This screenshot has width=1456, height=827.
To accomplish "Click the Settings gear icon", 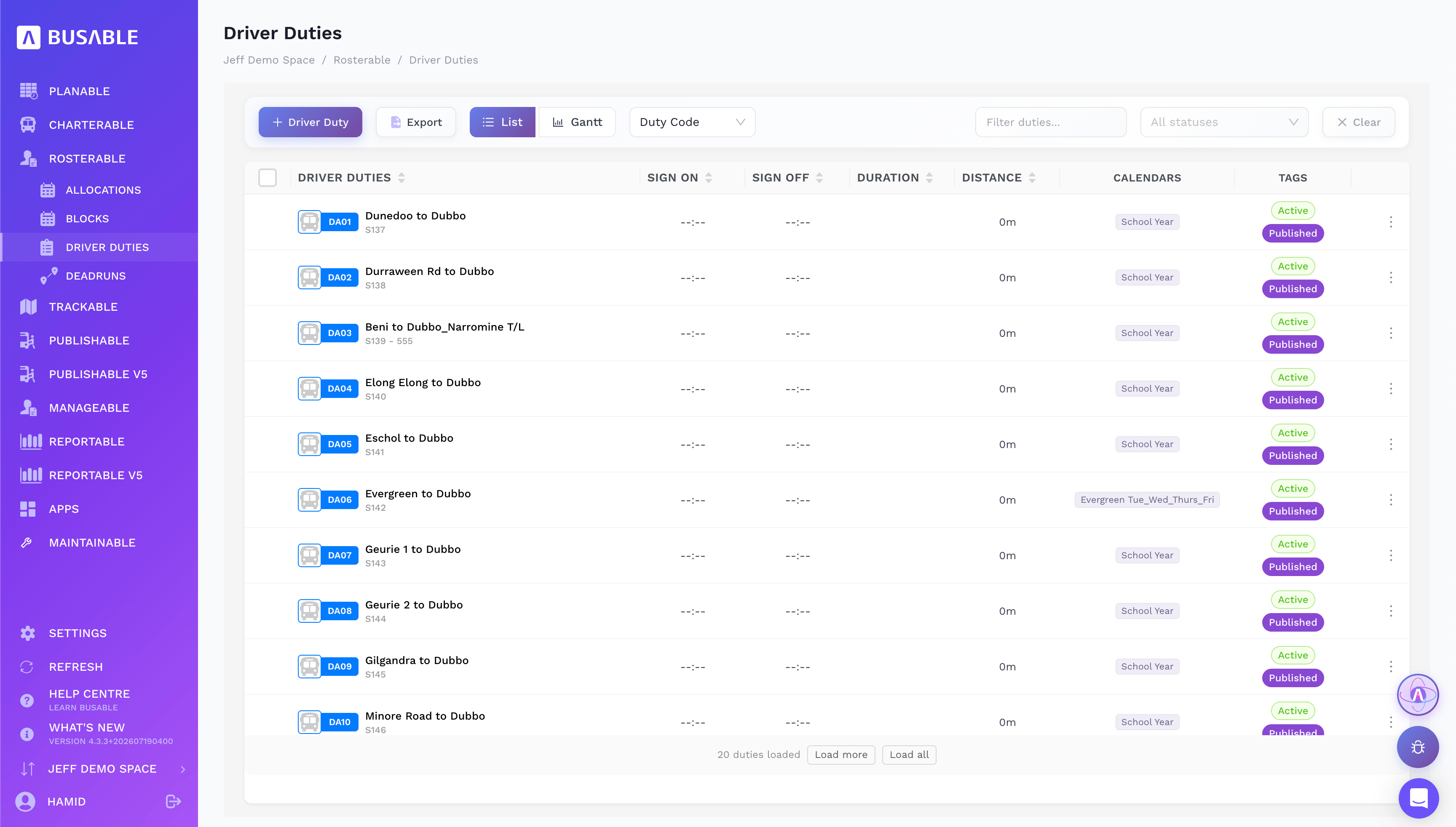I will pyautogui.click(x=27, y=633).
